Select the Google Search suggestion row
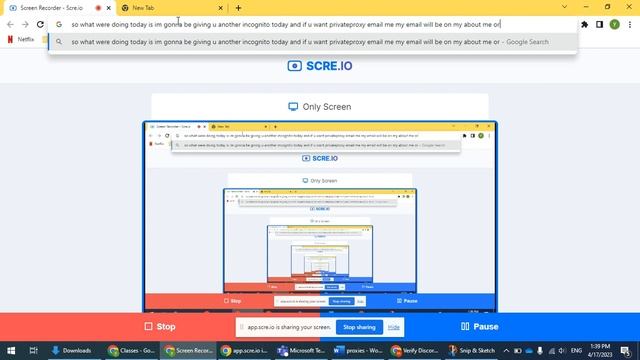 [x=312, y=42]
